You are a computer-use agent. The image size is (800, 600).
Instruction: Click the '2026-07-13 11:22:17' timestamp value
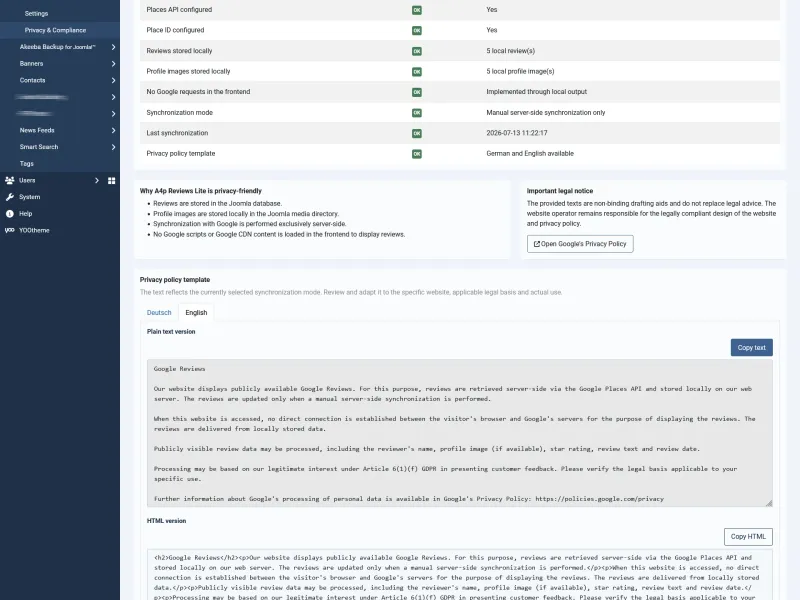tap(517, 133)
